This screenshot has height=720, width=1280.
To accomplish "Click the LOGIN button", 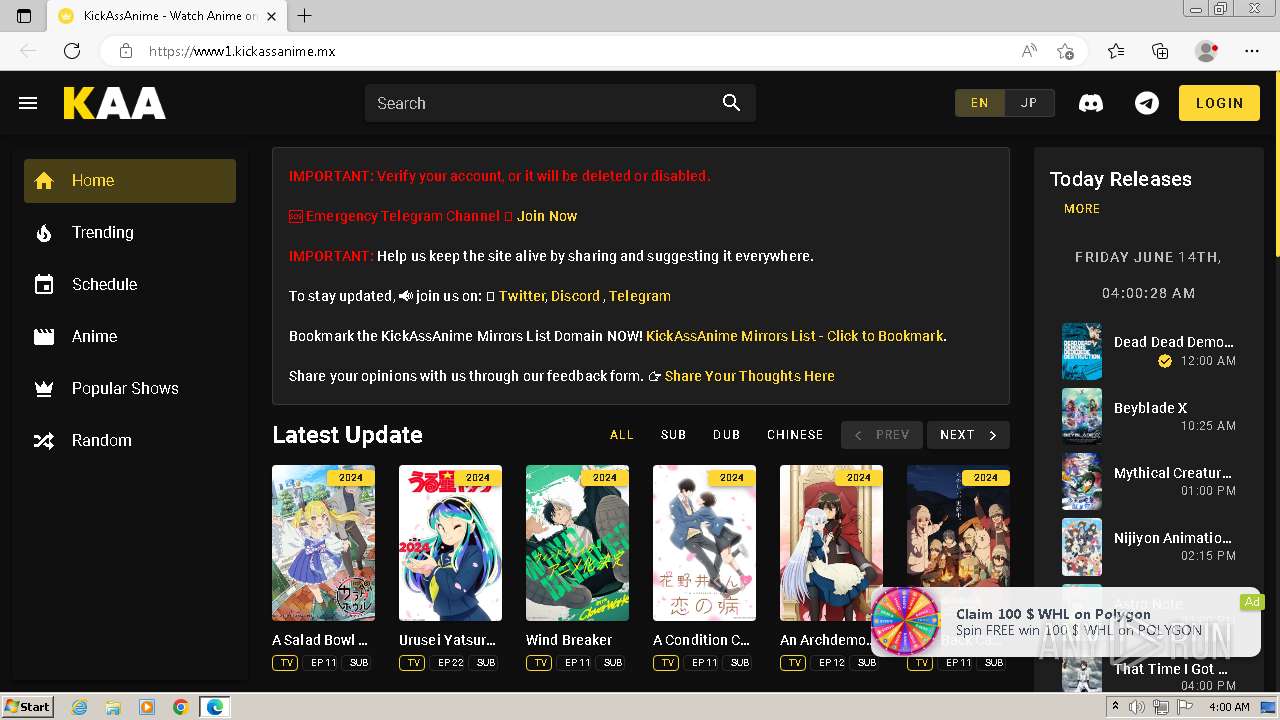I will tap(1219, 103).
